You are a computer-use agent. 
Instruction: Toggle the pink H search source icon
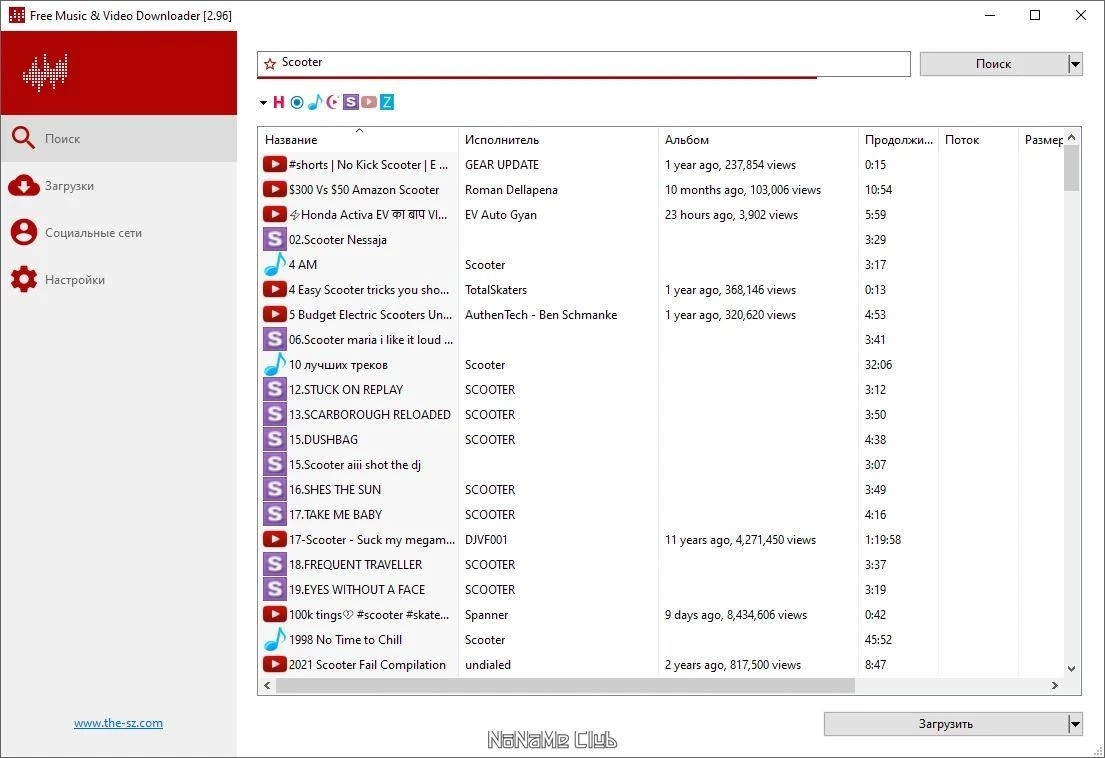pos(278,102)
